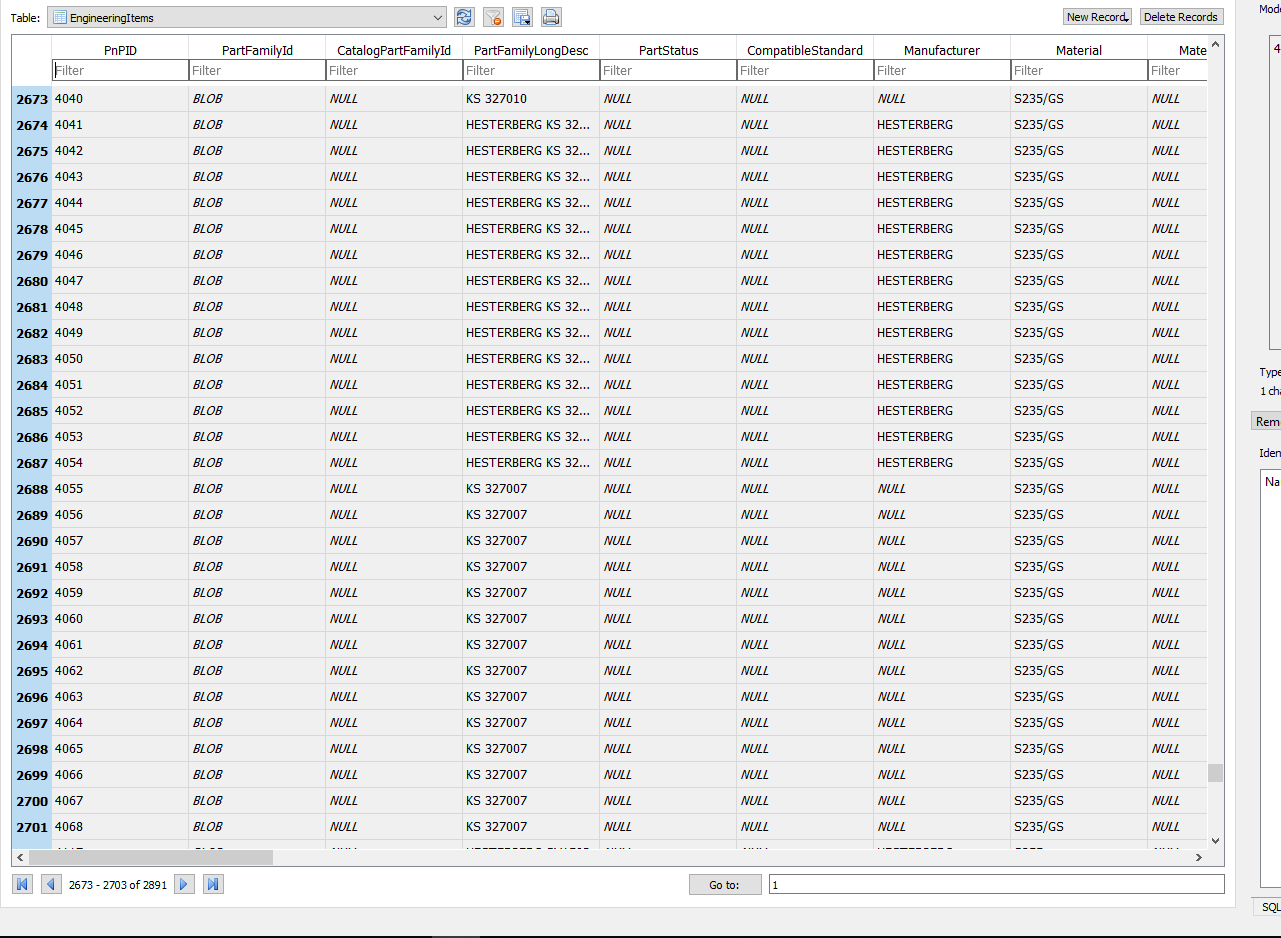Click the record number input beside Go to

click(x=995, y=884)
